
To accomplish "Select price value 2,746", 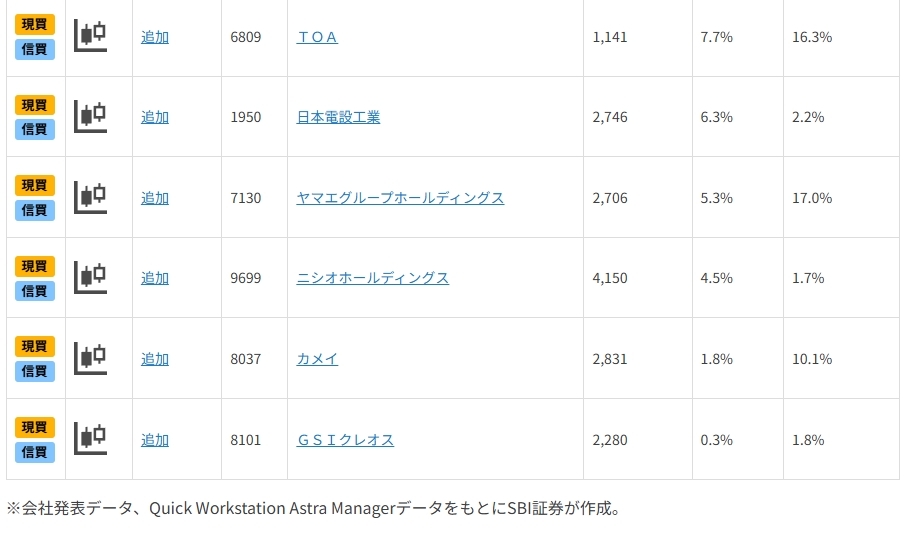I will pyautogui.click(x=610, y=117).
